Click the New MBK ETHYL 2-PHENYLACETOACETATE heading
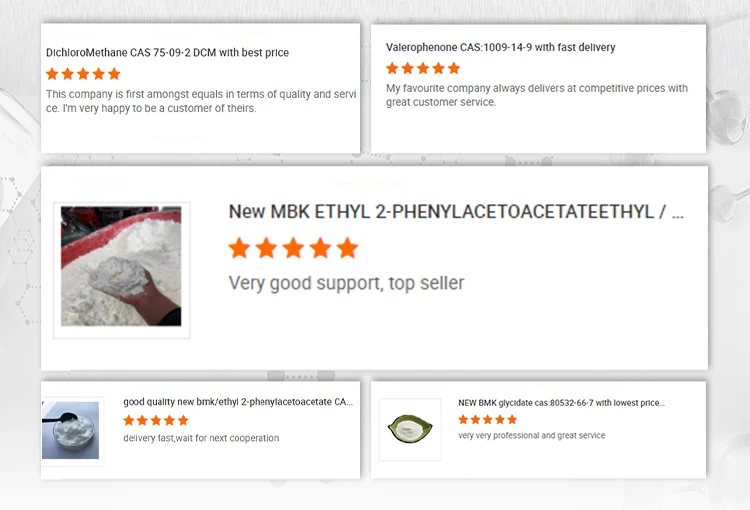The height and width of the screenshot is (510, 750). click(456, 211)
